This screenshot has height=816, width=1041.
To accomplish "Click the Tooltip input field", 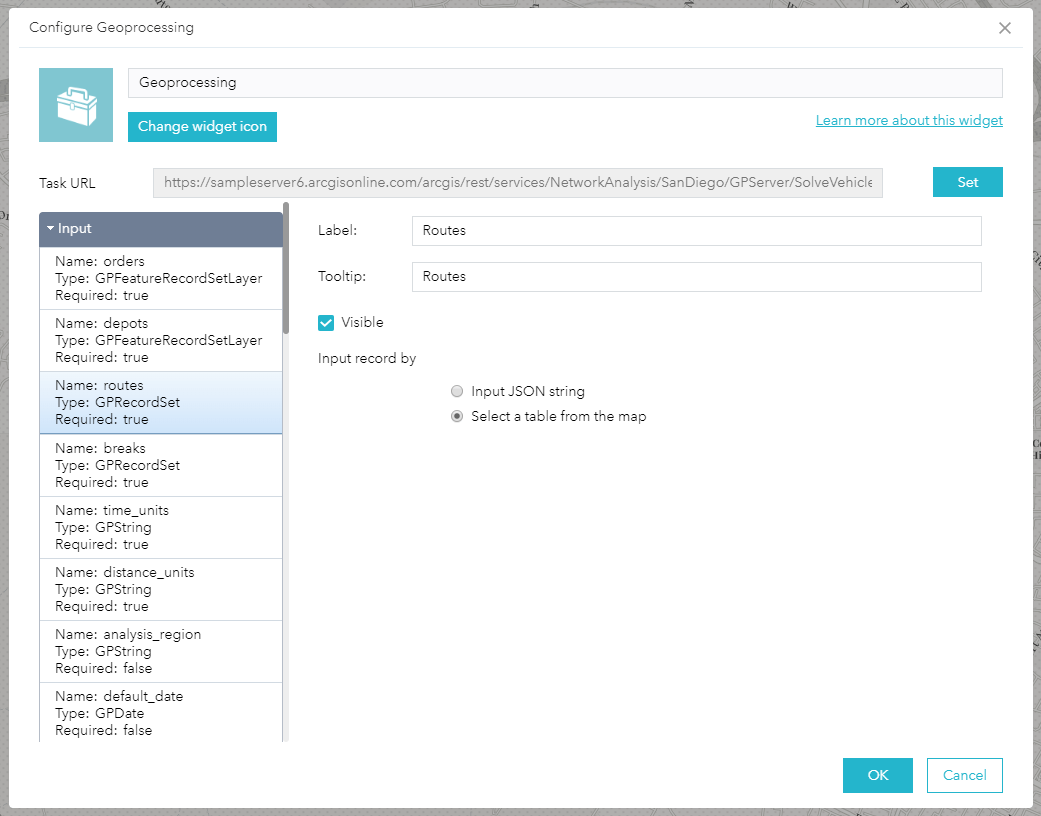I will point(696,277).
